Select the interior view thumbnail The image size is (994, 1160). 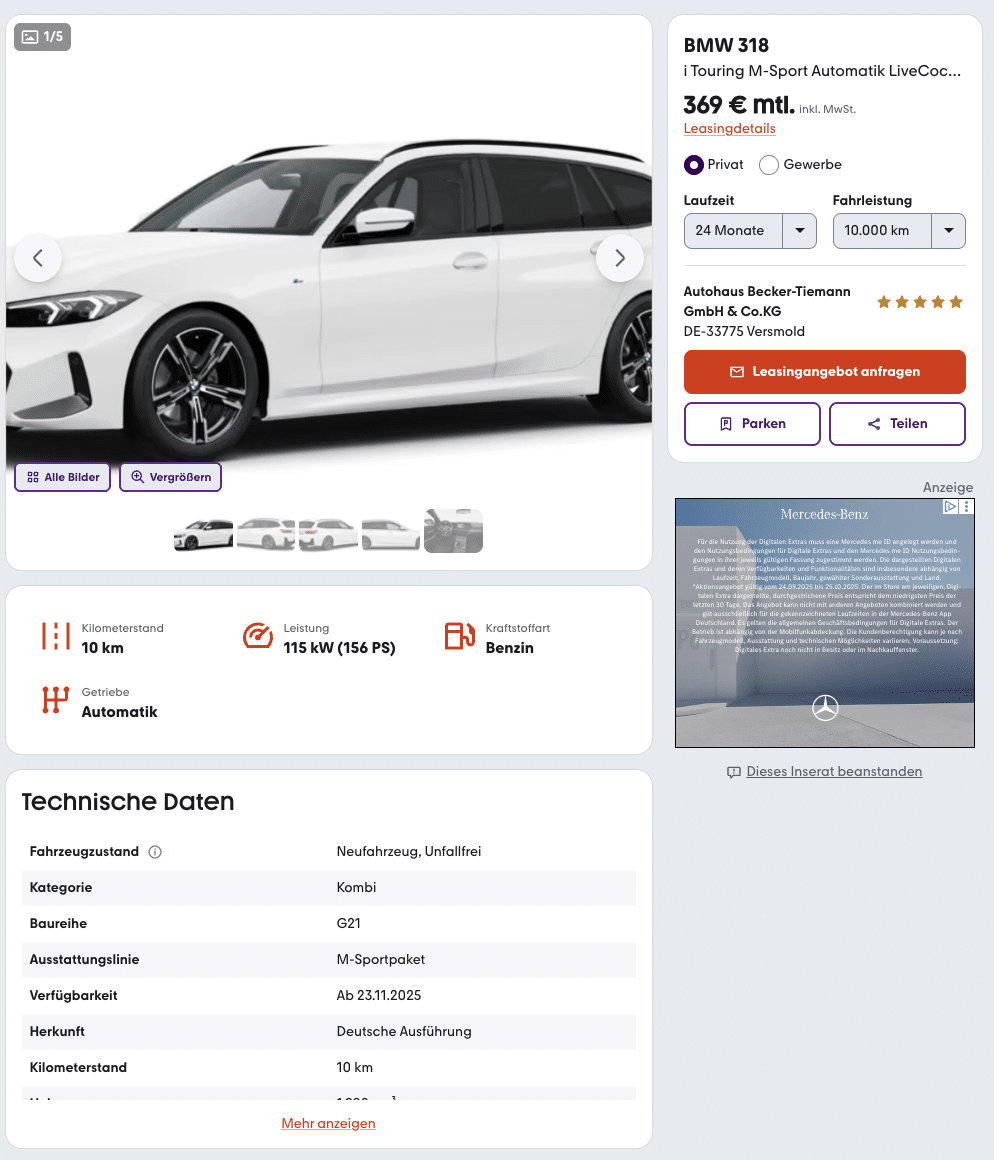(453, 530)
